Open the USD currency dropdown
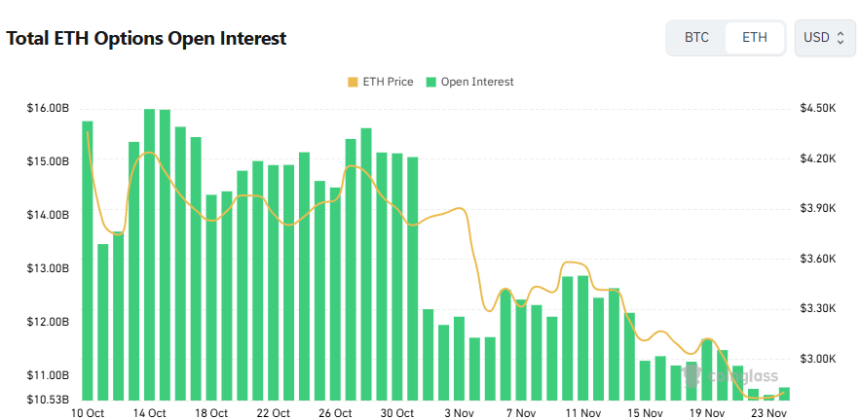 pos(825,38)
